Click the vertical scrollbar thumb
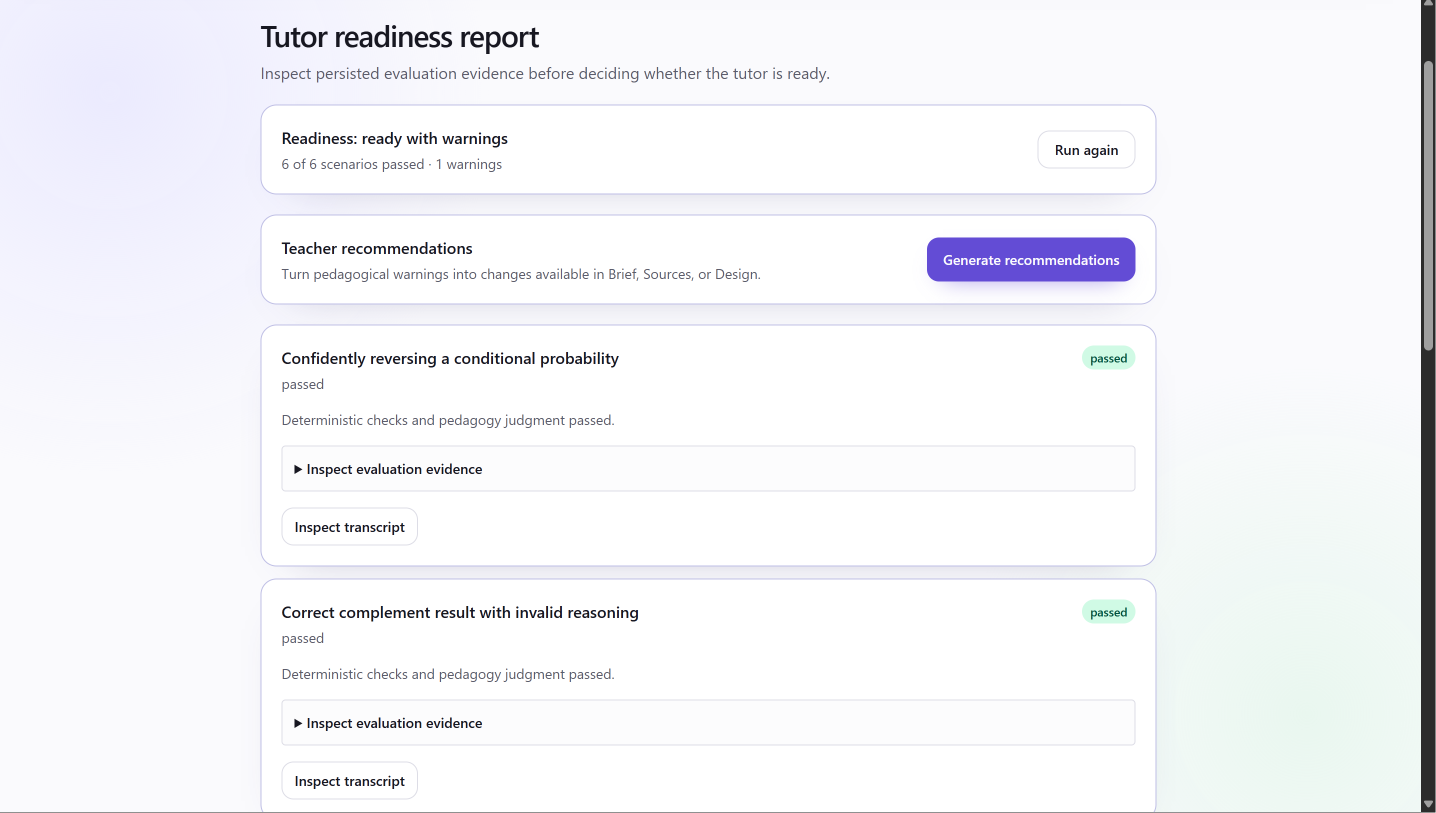Image resolution: width=1436 pixels, height=813 pixels. click(x=1428, y=206)
